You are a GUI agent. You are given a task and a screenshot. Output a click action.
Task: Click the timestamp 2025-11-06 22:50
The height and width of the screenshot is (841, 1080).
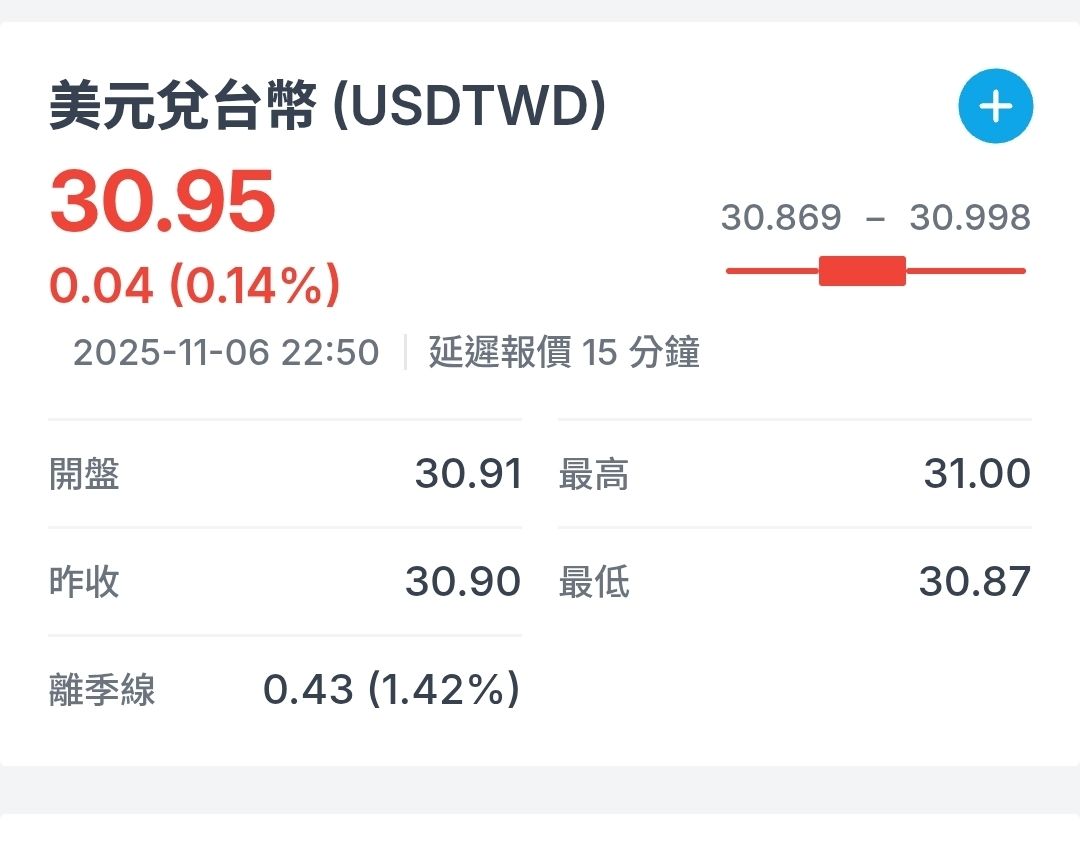coord(226,352)
